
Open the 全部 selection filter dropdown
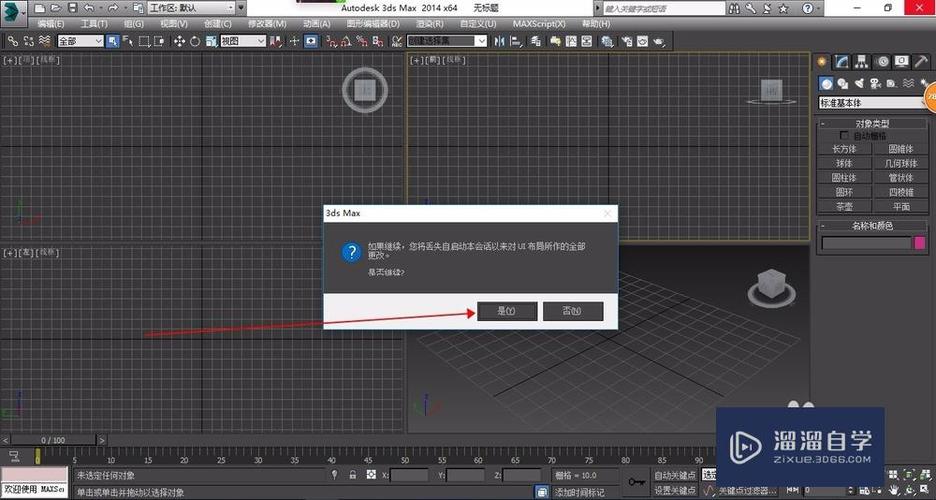pos(81,41)
